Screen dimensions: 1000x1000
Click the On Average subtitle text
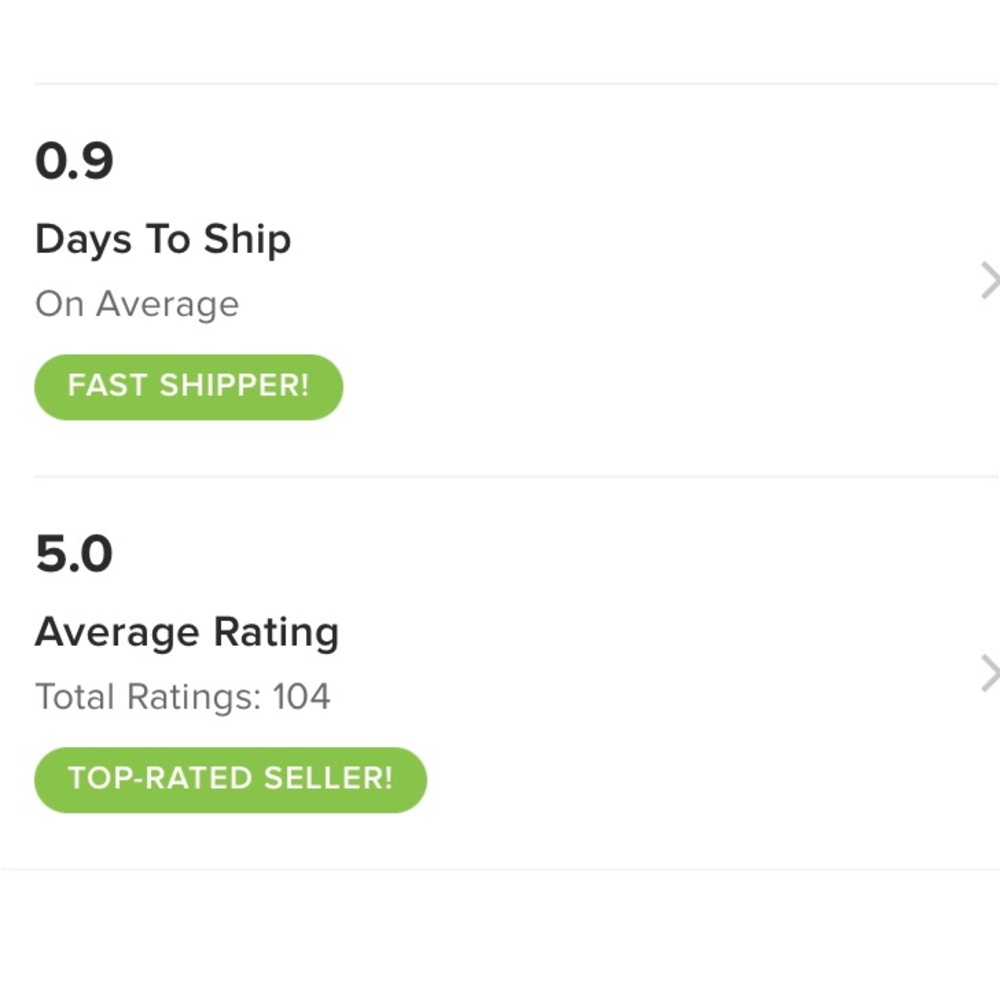137,304
